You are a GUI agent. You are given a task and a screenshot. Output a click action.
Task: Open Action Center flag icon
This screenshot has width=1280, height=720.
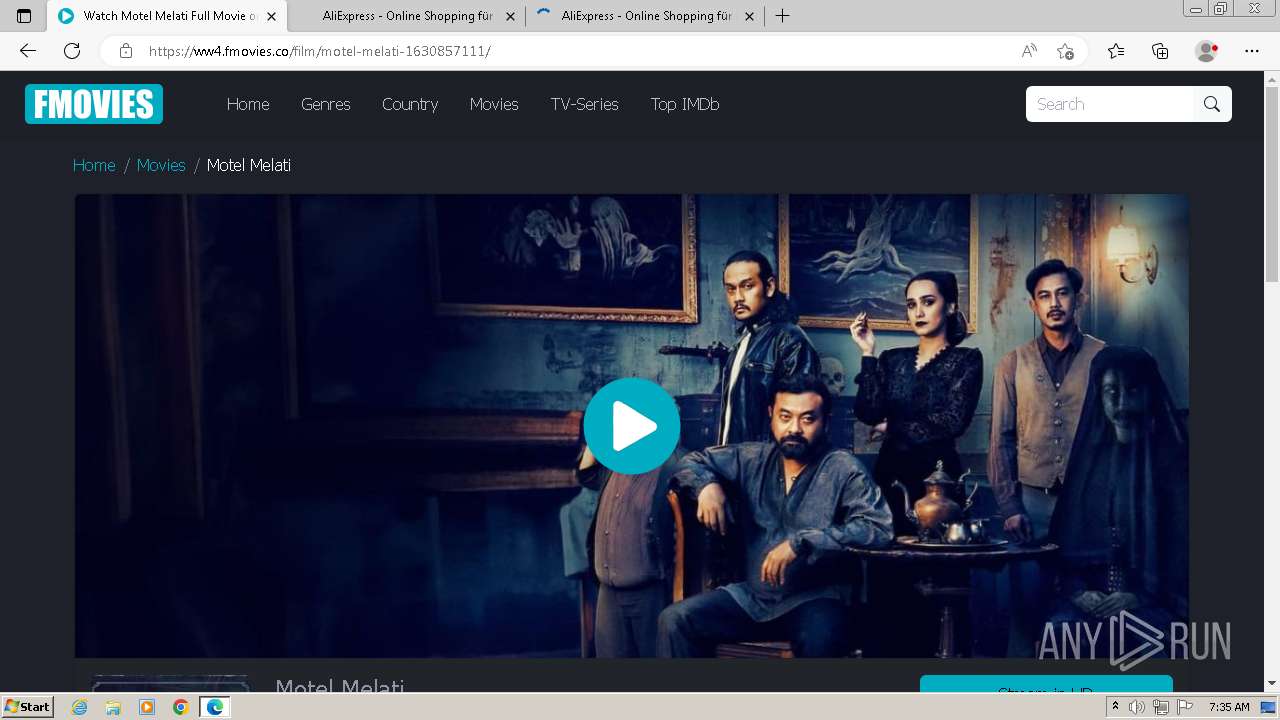(1185, 707)
